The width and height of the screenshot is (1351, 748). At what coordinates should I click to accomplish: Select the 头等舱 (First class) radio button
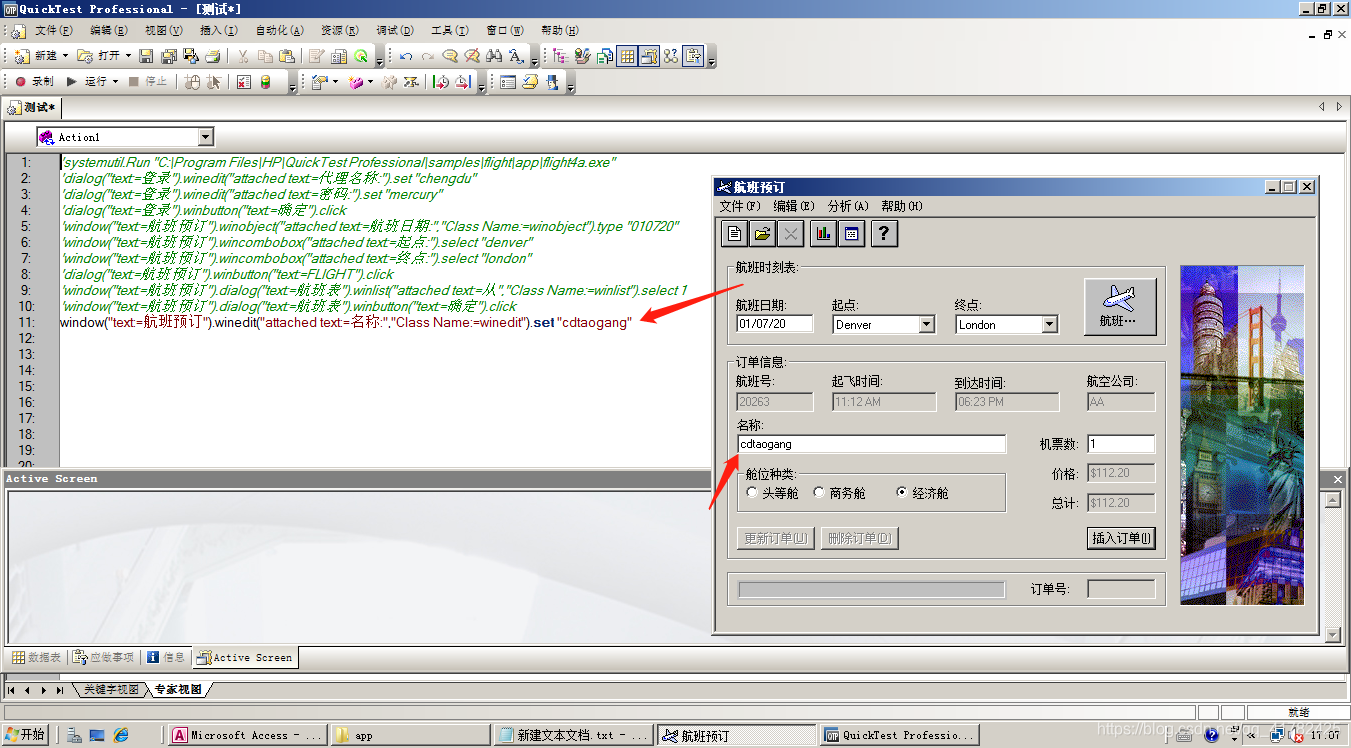753,492
